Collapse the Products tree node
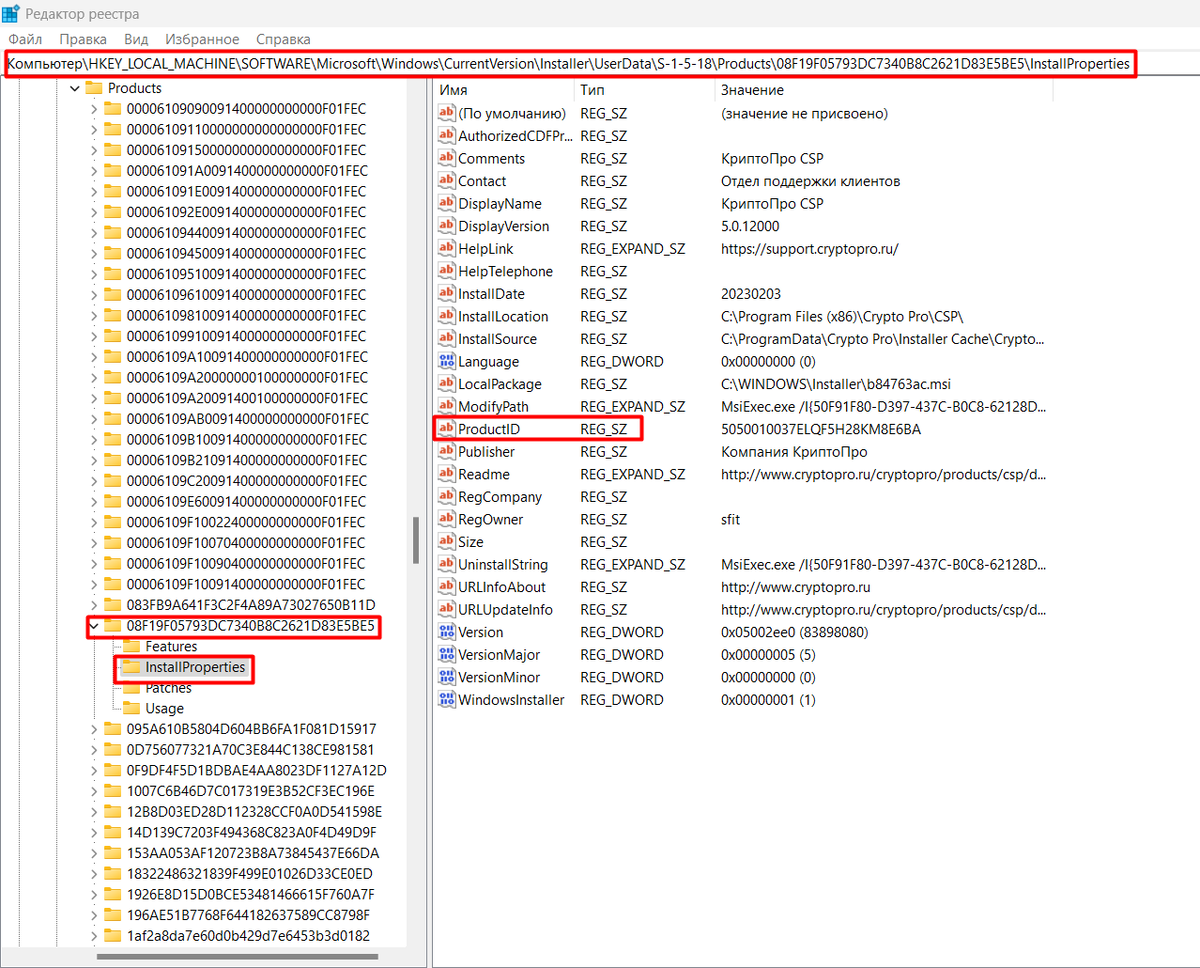Viewport: 1200px width, 968px height. [x=74, y=88]
